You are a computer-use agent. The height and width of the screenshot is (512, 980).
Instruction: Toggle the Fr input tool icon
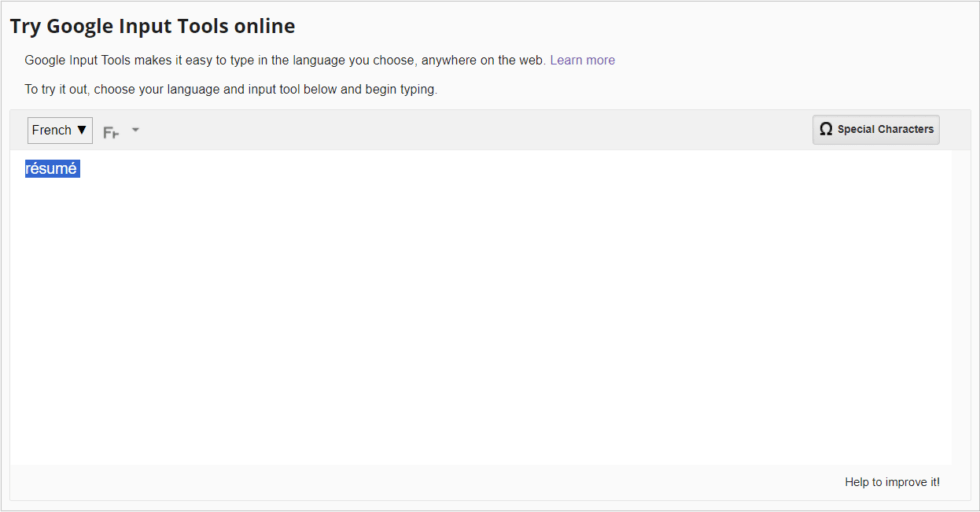(111, 132)
